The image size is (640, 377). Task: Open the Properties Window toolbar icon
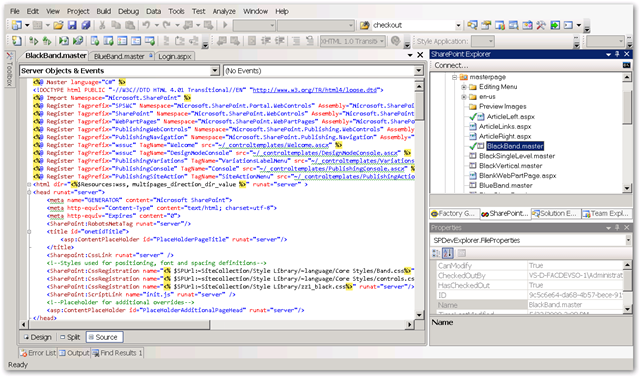point(486,25)
